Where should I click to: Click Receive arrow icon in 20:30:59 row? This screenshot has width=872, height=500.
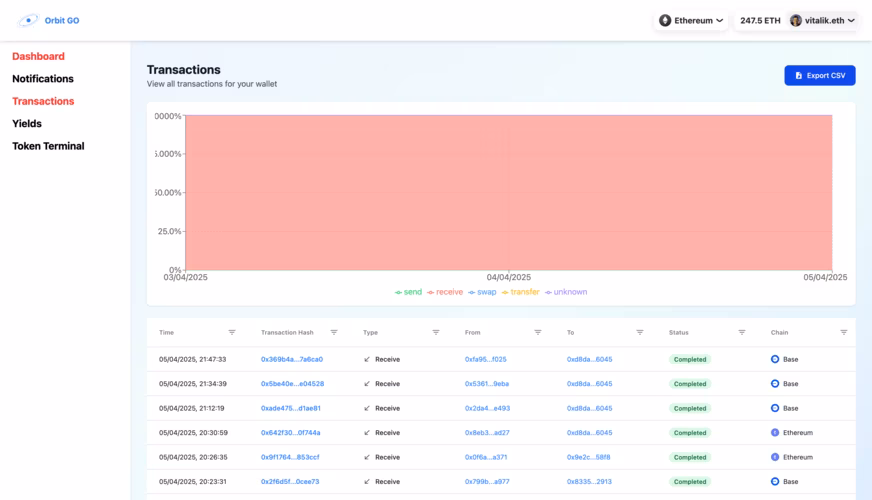[367, 433]
